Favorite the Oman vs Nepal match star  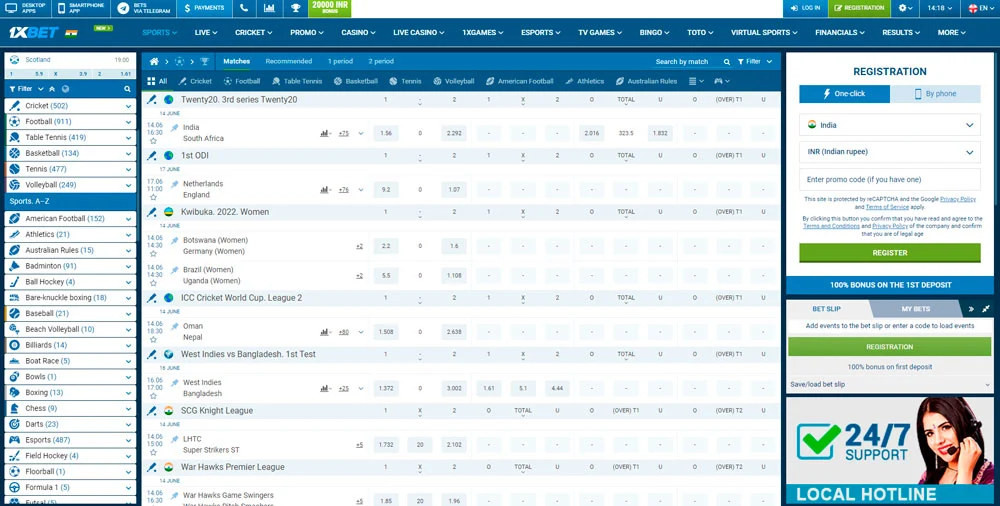tap(153, 339)
